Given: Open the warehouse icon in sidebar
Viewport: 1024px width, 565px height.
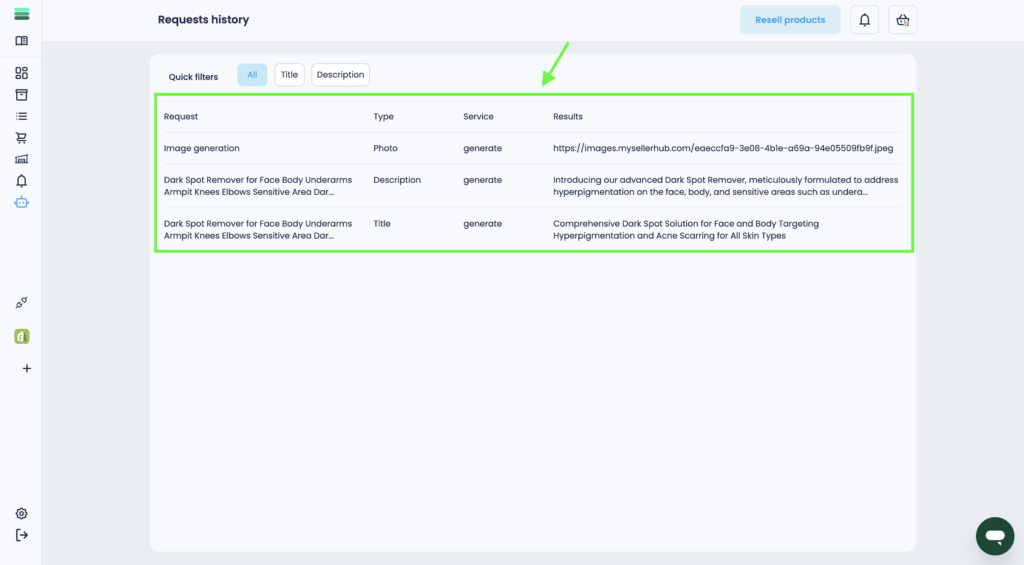Looking at the screenshot, I should coord(21,159).
